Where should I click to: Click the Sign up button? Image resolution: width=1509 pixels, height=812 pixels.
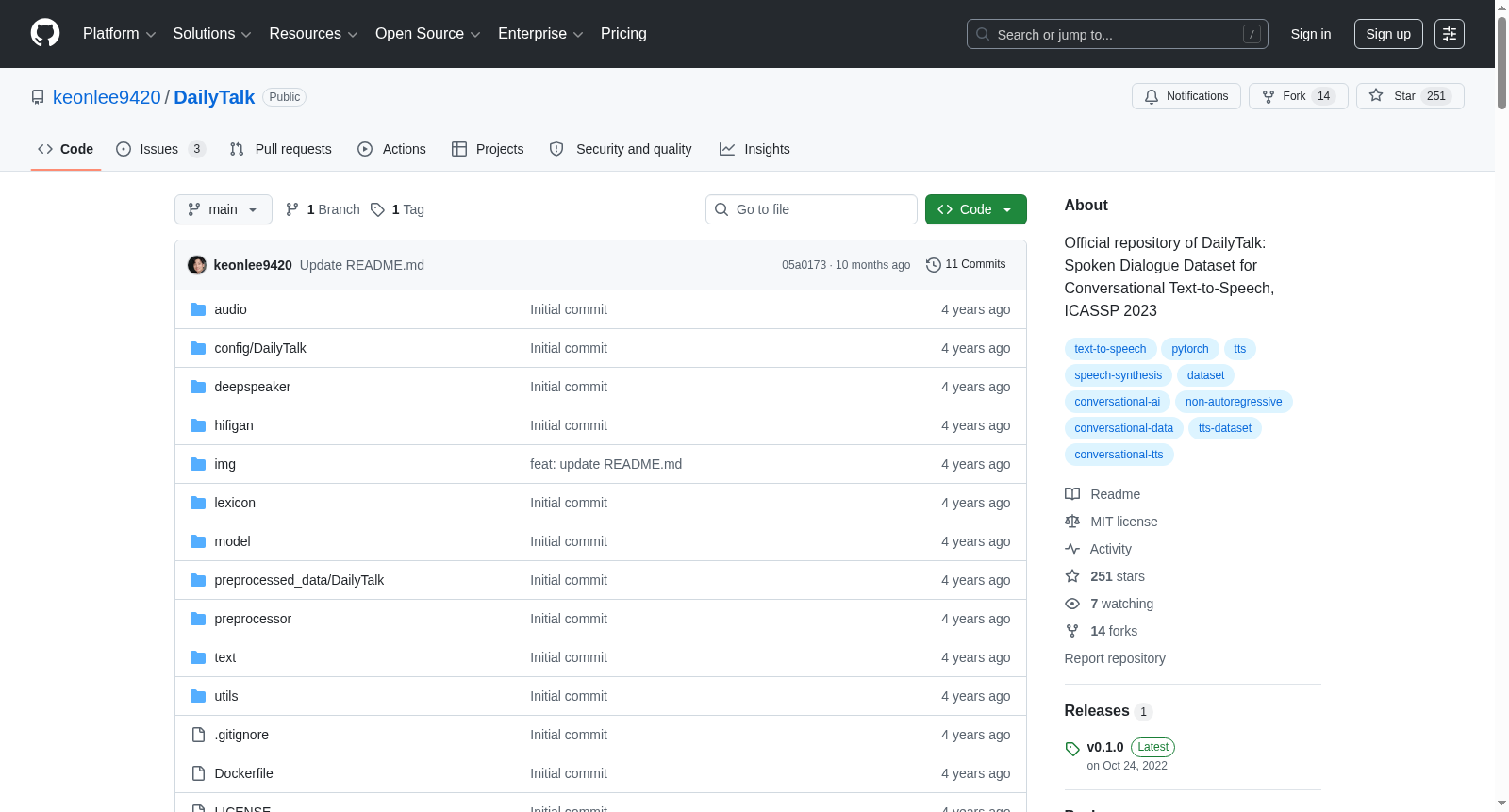pyautogui.click(x=1388, y=34)
